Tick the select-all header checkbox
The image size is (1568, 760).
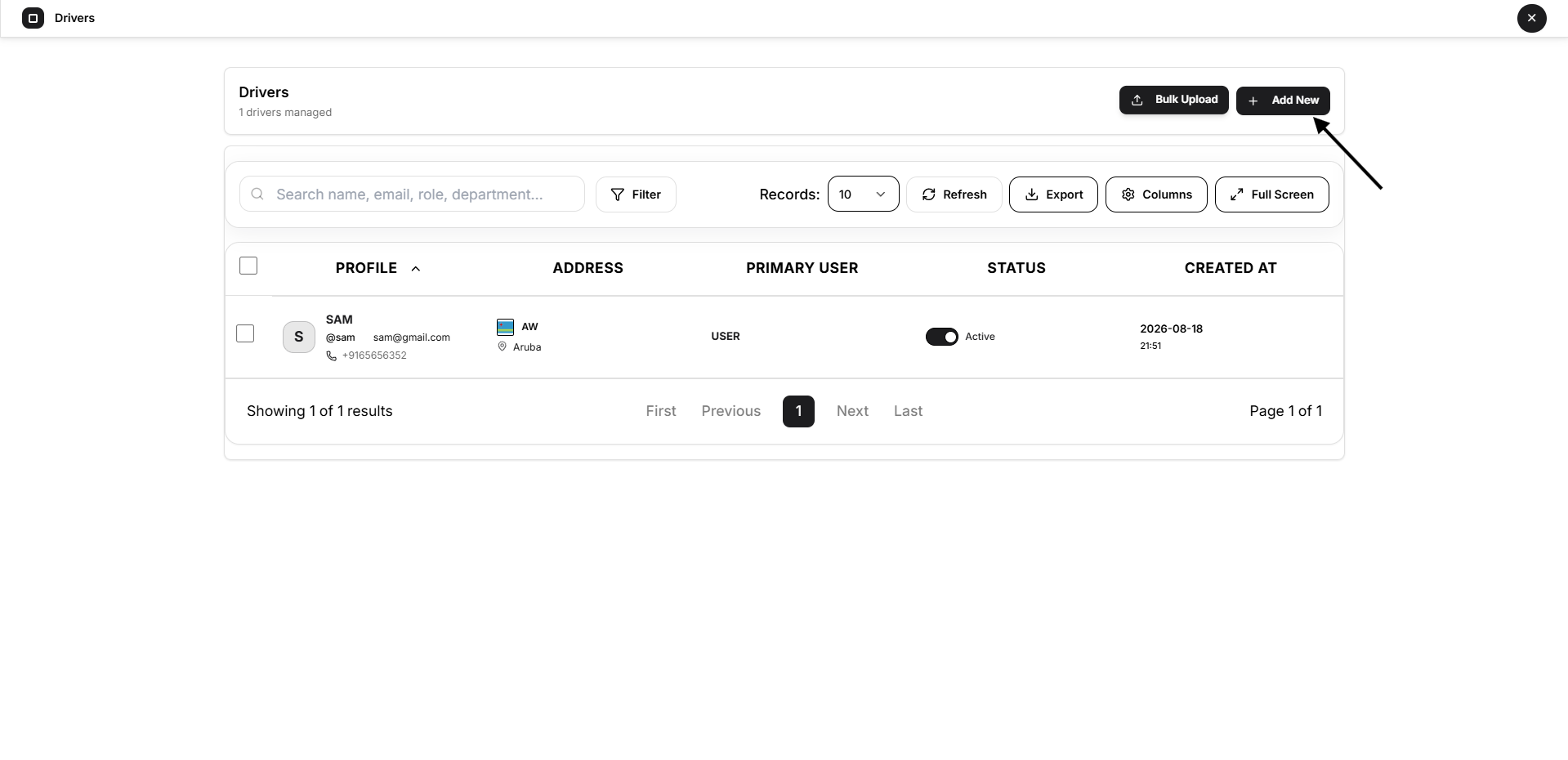click(248, 266)
